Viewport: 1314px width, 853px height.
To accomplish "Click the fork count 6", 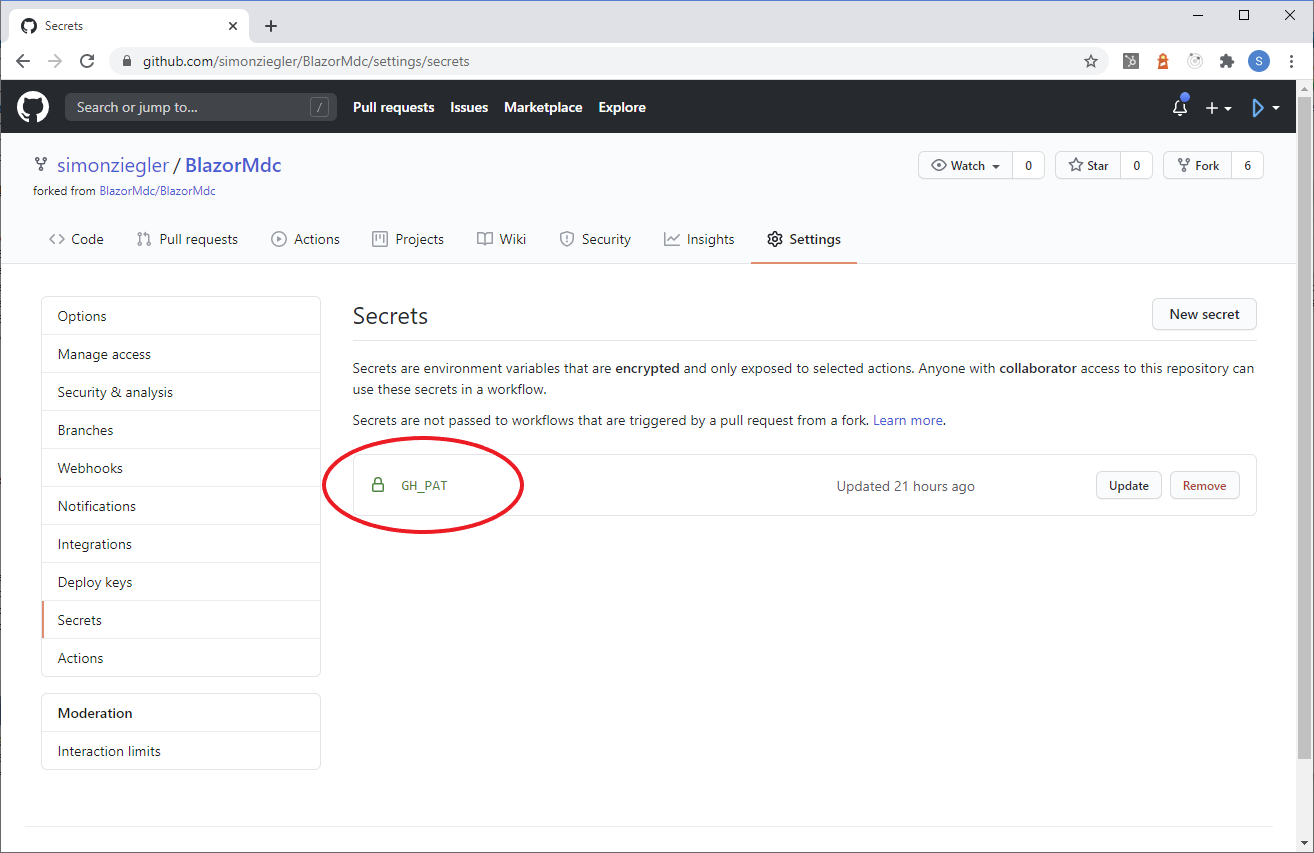I will pyautogui.click(x=1247, y=166).
